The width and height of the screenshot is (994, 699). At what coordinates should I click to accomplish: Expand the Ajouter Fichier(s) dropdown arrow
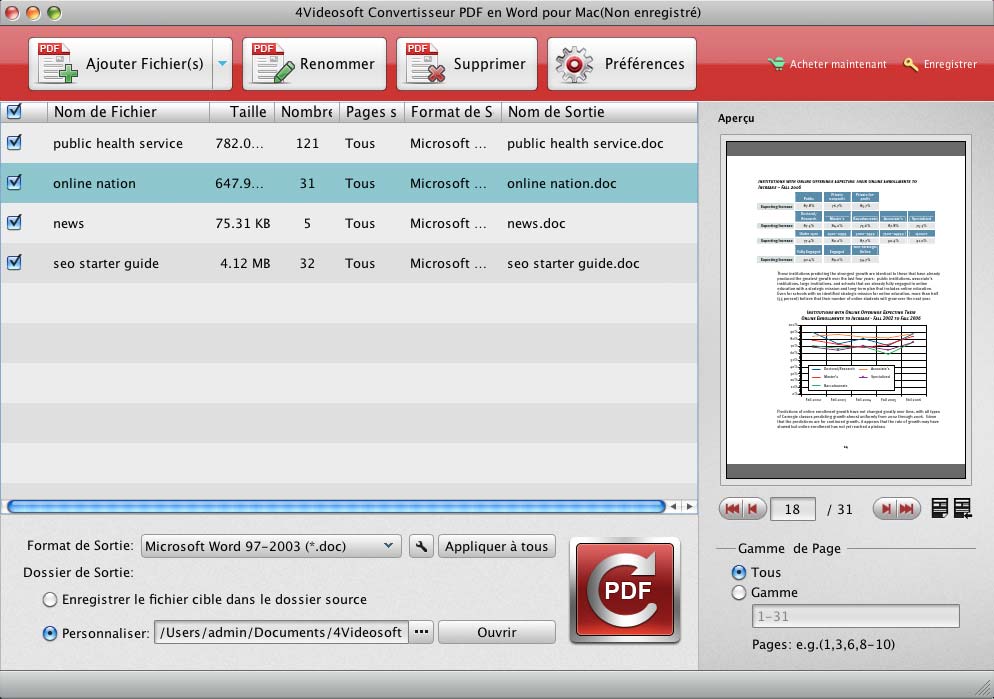222,64
